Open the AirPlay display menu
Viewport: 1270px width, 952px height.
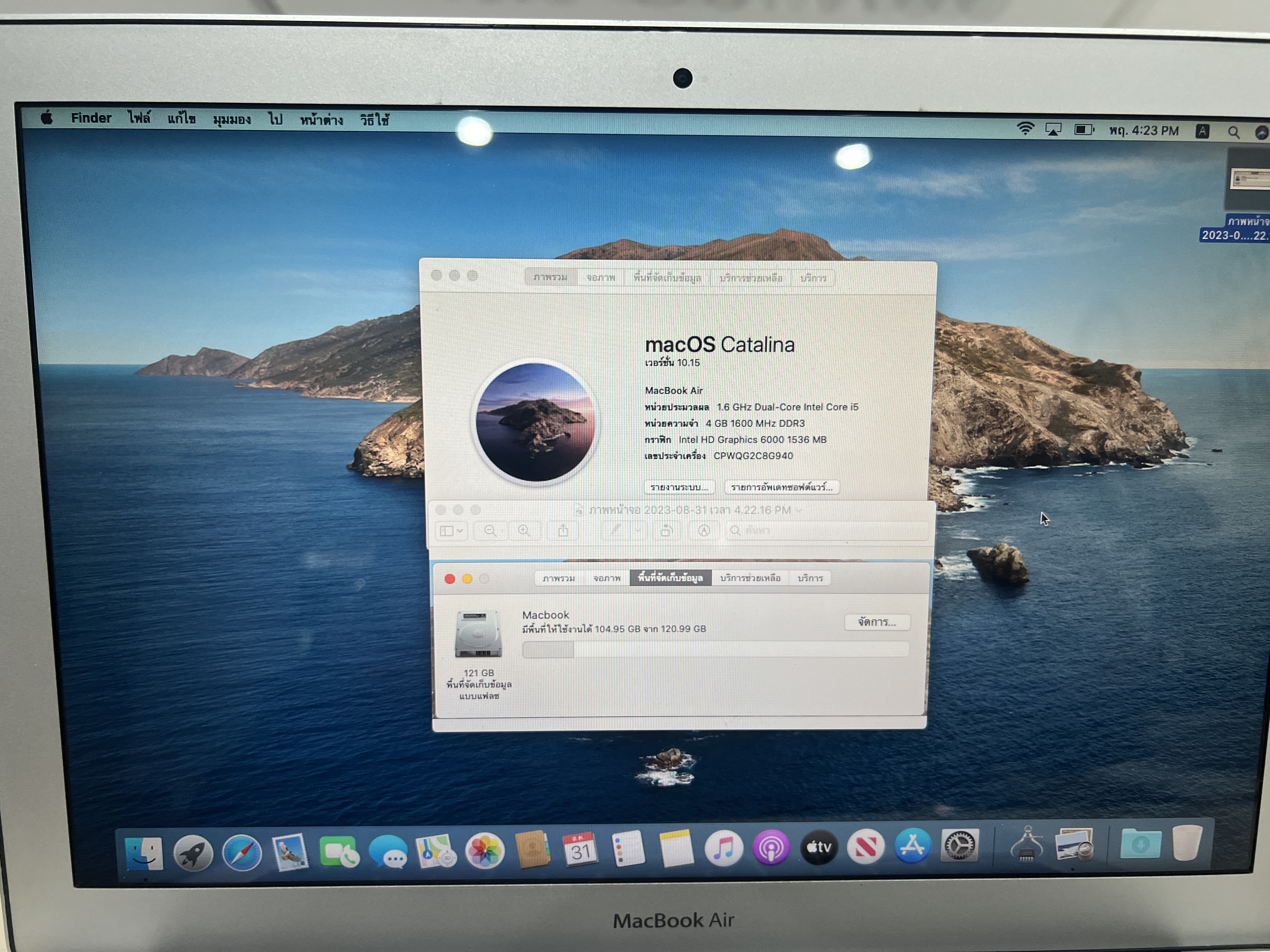pyautogui.click(x=1053, y=130)
